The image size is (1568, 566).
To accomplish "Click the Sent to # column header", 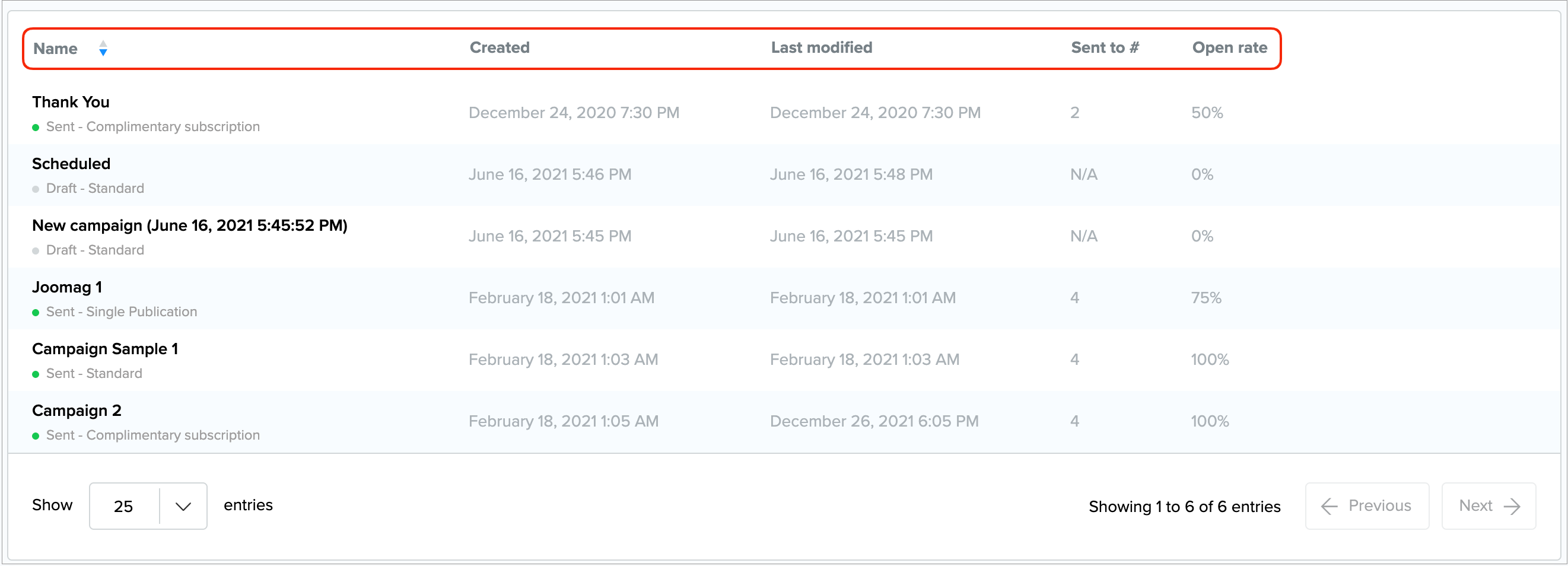I will coord(1104,47).
